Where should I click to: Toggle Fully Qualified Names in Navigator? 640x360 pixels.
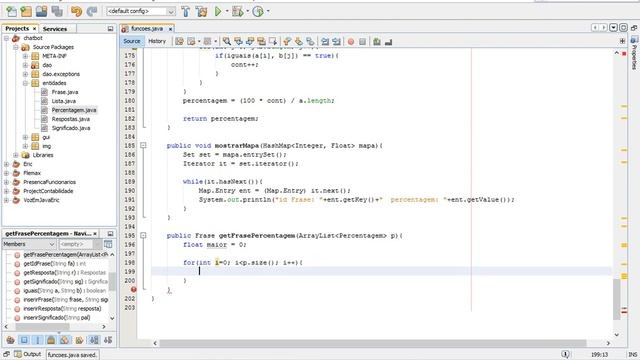[x=79, y=340]
